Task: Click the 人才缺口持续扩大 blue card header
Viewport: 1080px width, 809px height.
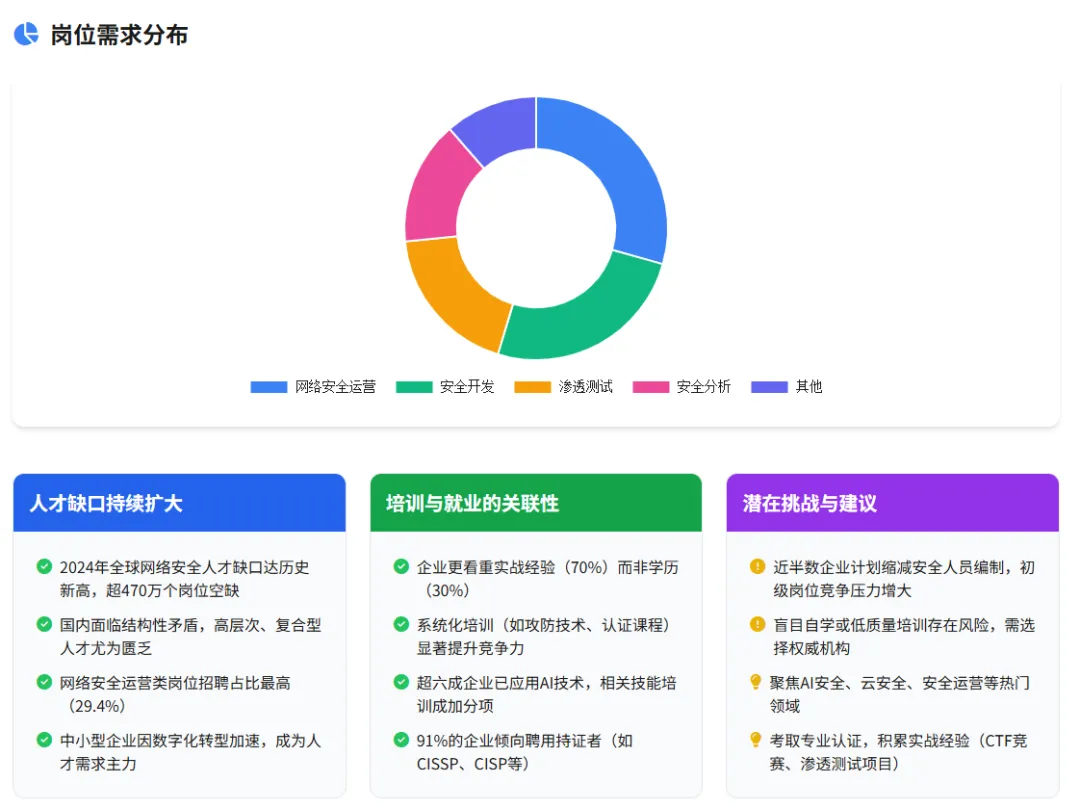Action: tap(179, 503)
